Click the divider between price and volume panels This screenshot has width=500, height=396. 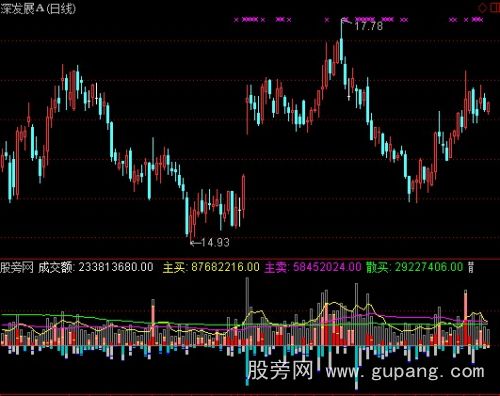point(250,258)
